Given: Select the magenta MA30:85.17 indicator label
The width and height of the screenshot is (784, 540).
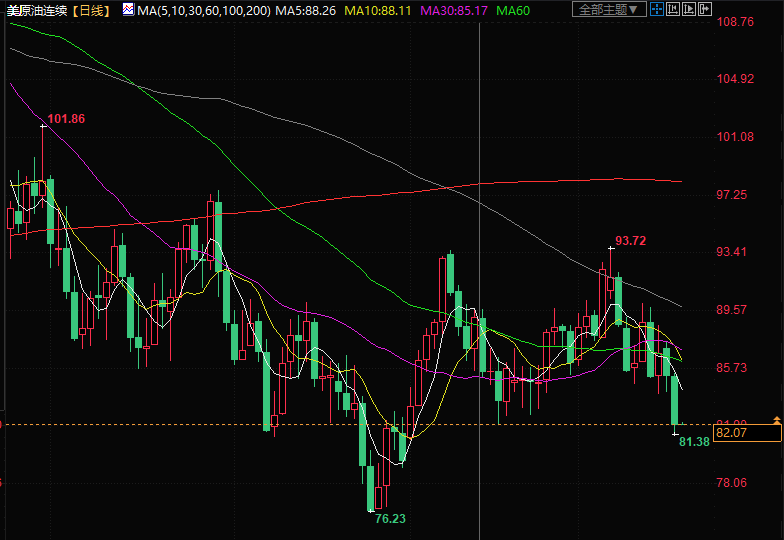Looking at the screenshot, I should tap(455, 10).
